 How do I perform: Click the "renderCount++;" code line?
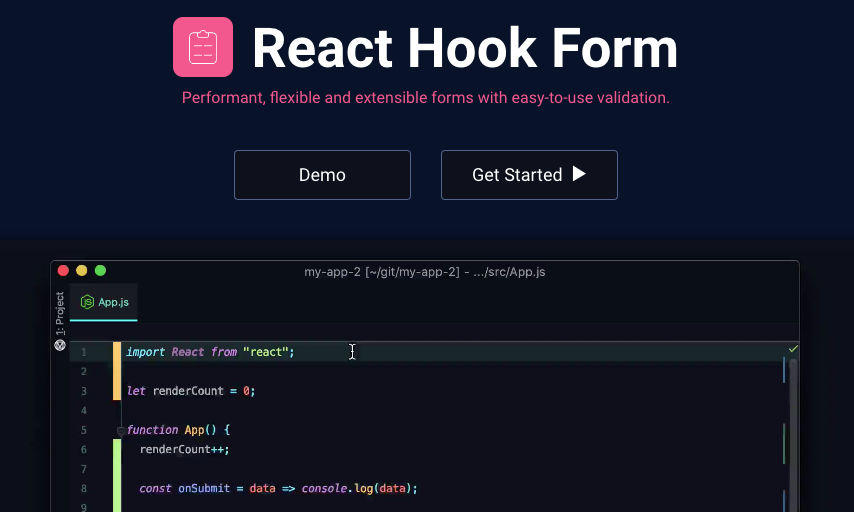(185, 449)
